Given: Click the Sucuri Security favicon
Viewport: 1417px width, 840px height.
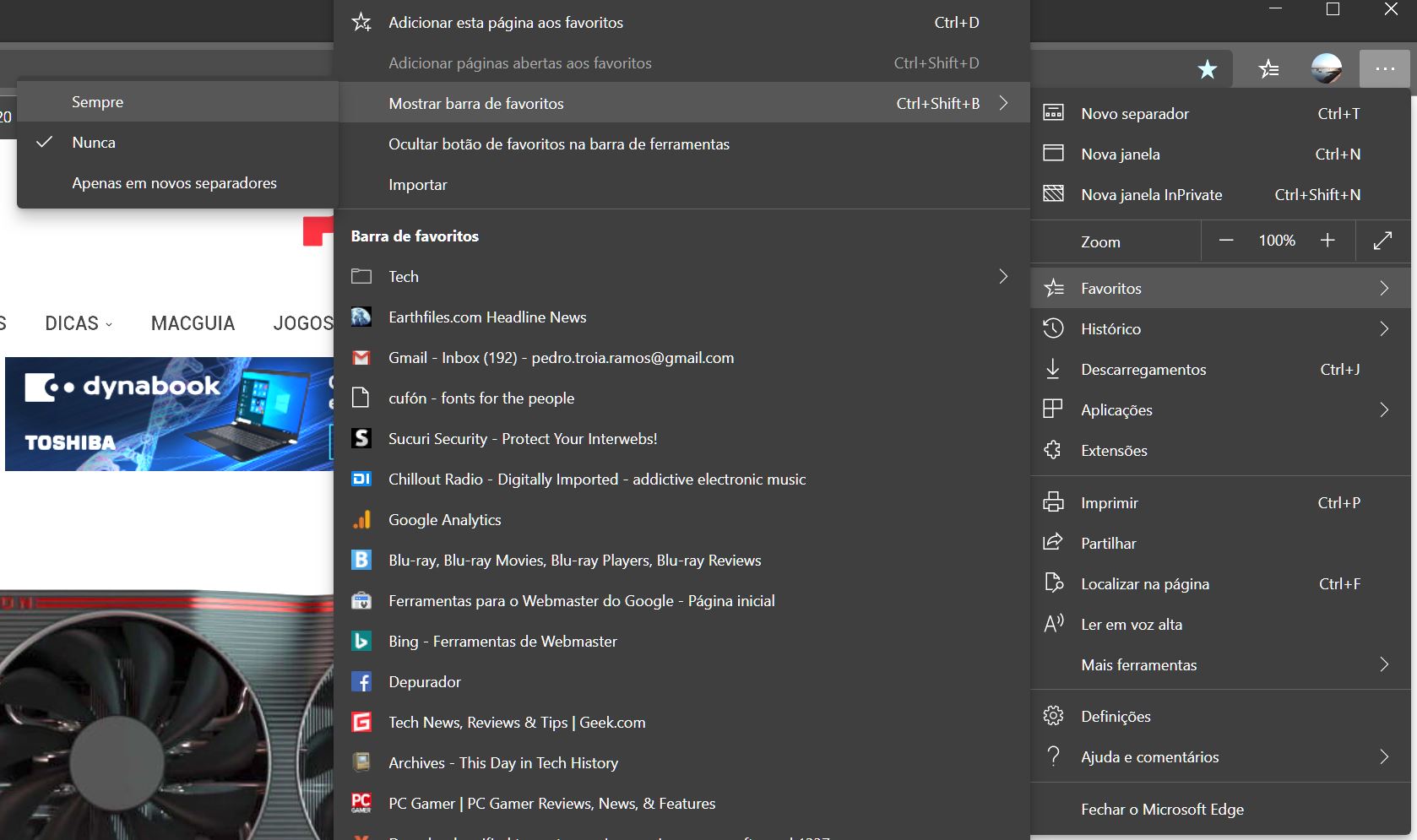Looking at the screenshot, I should (361, 438).
